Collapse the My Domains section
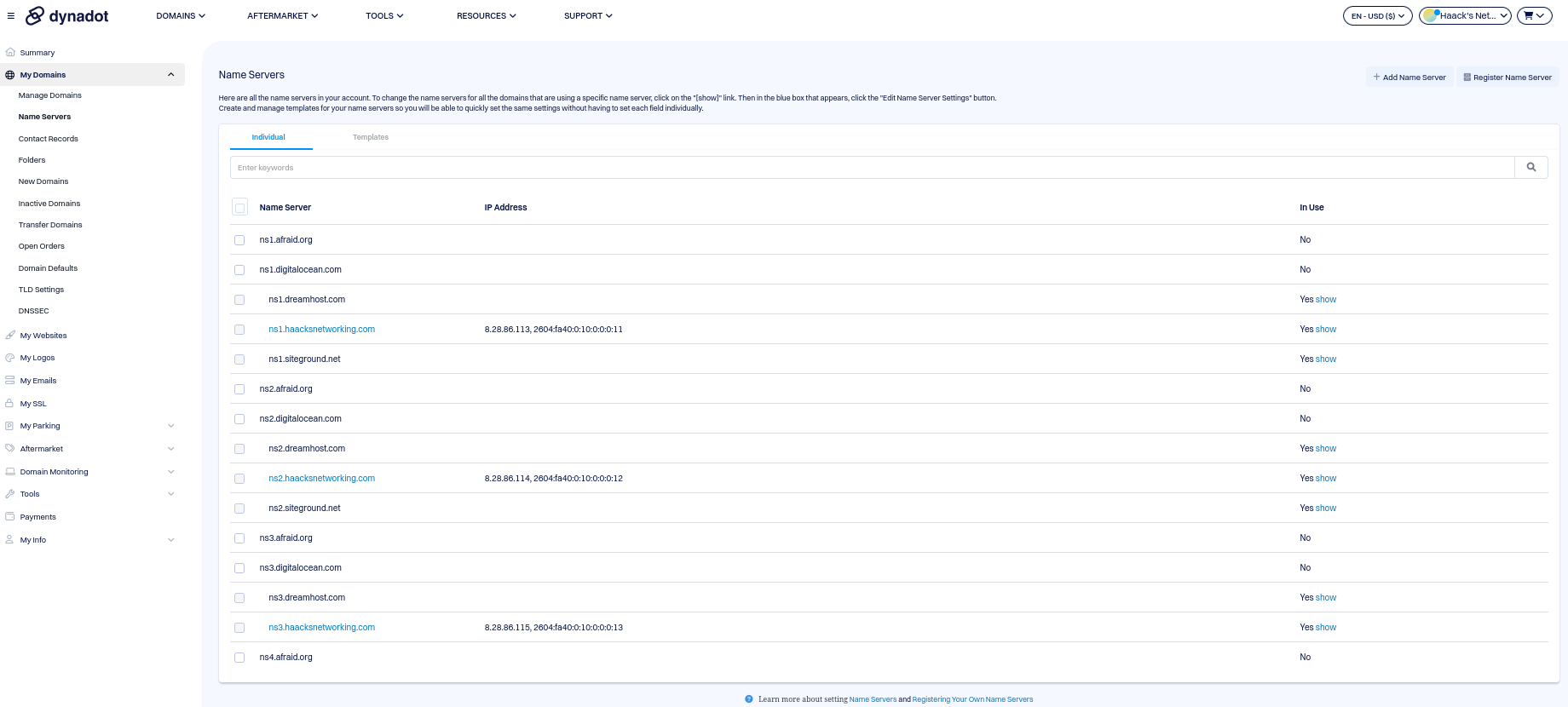The image size is (1568, 707). click(170, 75)
